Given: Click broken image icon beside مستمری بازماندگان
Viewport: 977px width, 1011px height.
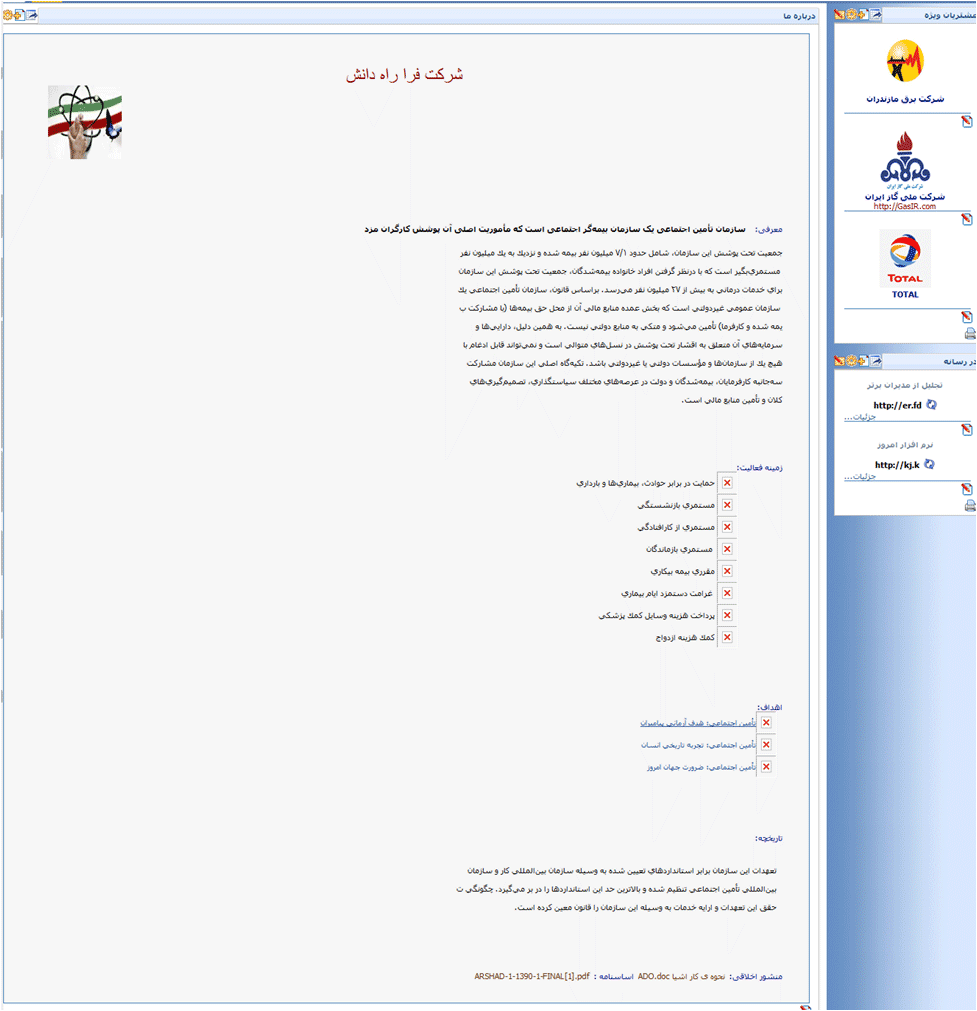Looking at the screenshot, I should click(727, 549).
